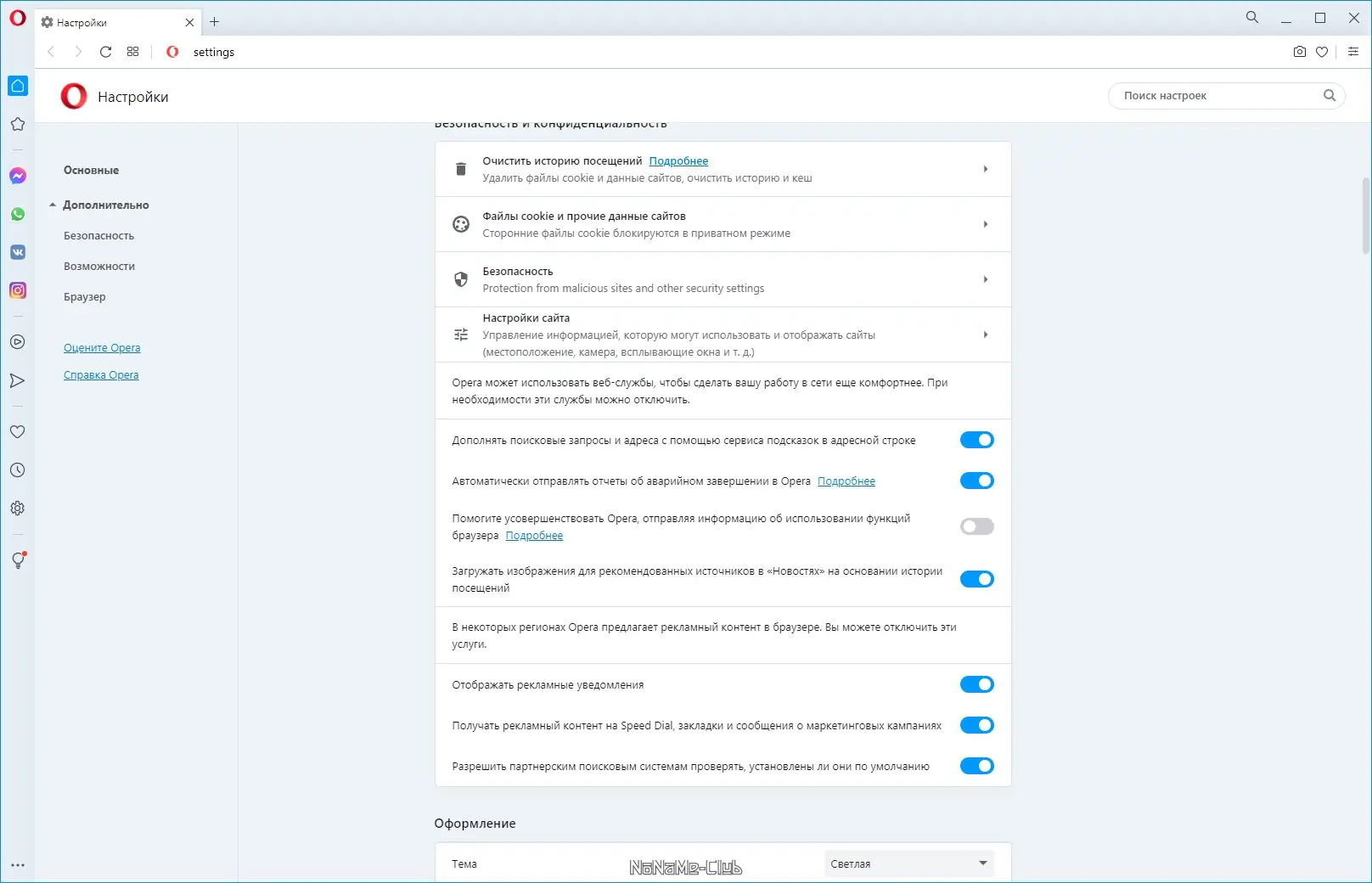Open Подробнее link for usage info

[534, 535]
